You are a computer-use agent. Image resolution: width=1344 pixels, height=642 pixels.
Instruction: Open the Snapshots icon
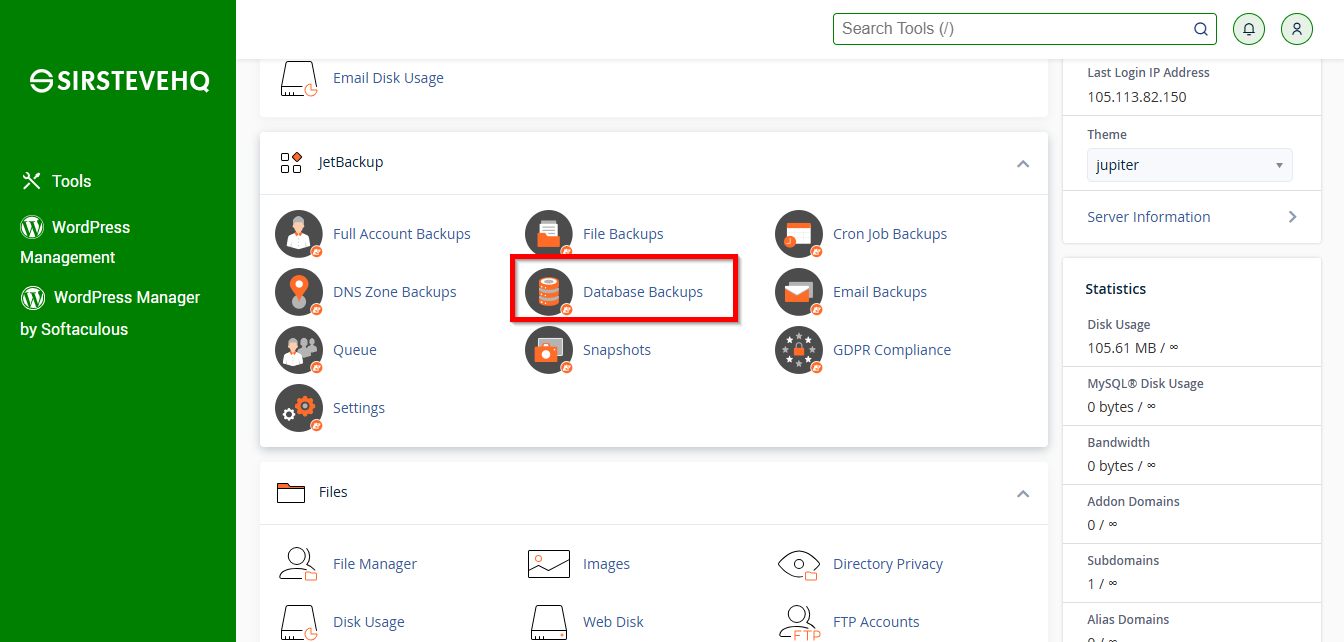coord(549,350)
